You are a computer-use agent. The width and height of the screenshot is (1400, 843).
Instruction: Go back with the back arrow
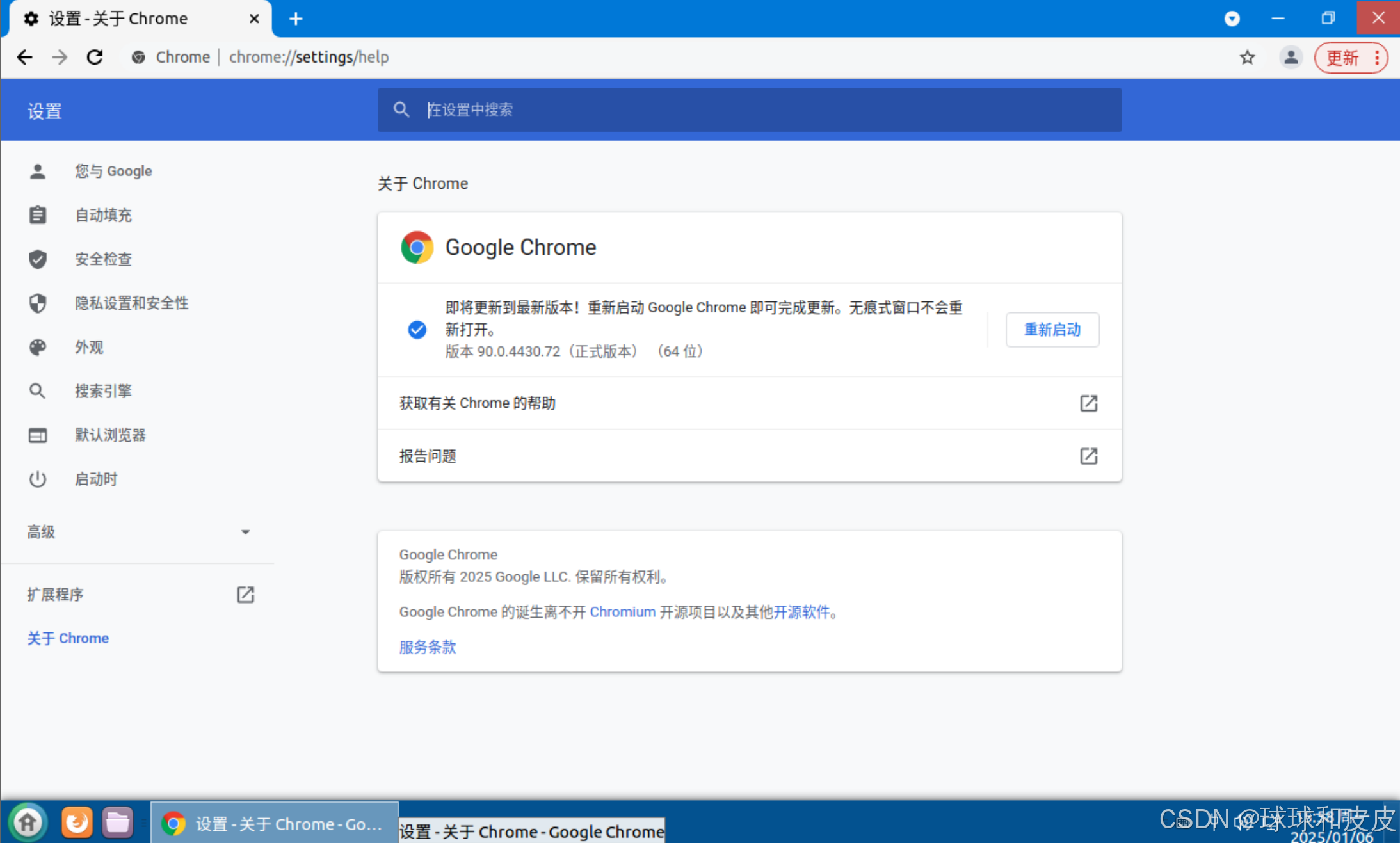coord(24,57)
